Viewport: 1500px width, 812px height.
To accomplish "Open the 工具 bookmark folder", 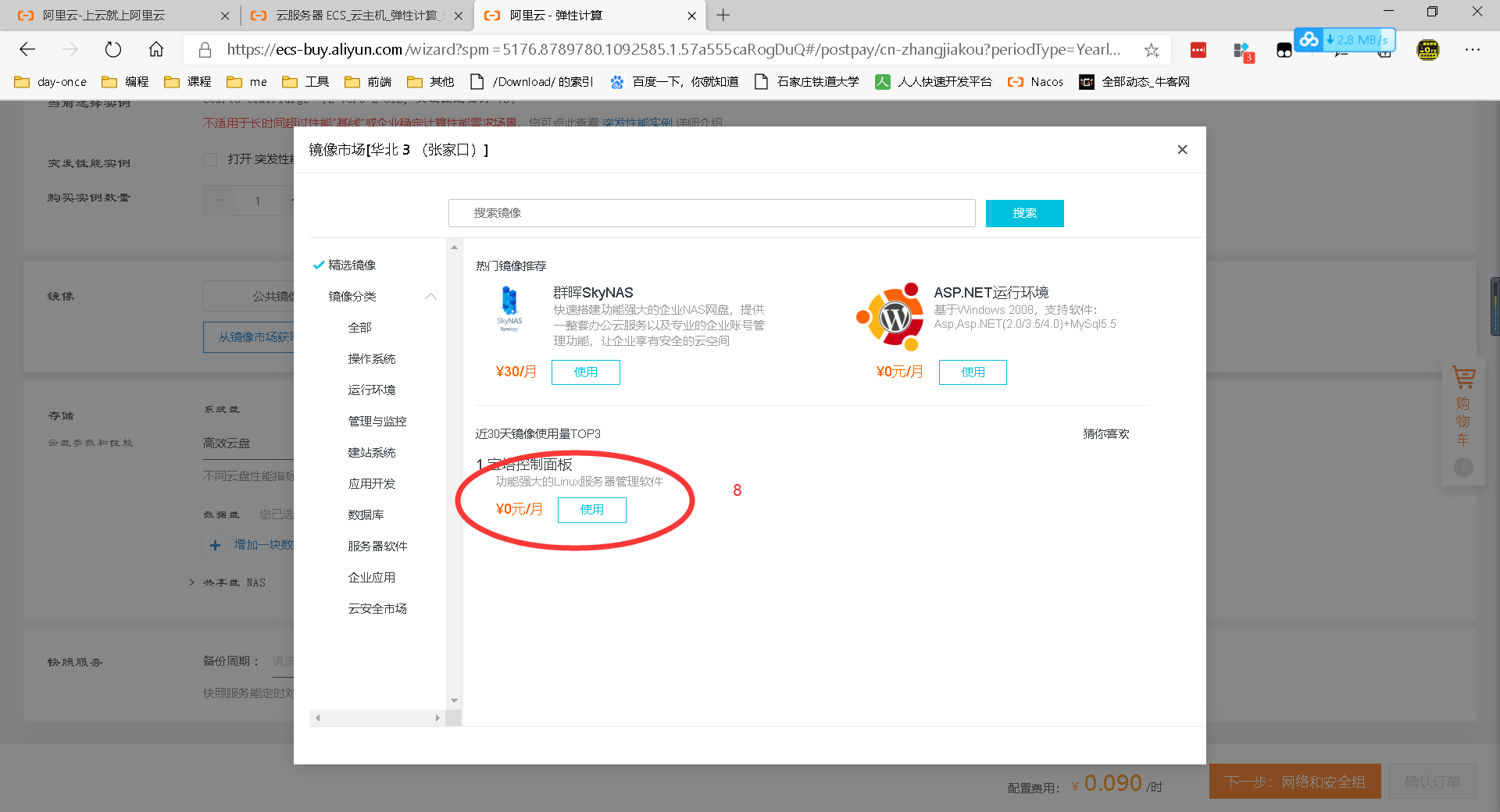I will click(x=305, y=82).
